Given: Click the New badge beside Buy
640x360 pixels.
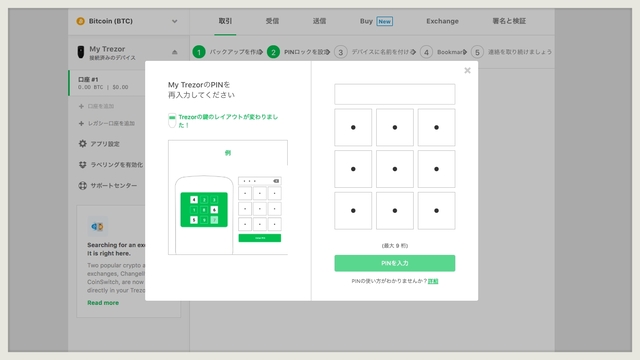Looking at the screenshot, I should pyautogui.click(x=384, y=21).
